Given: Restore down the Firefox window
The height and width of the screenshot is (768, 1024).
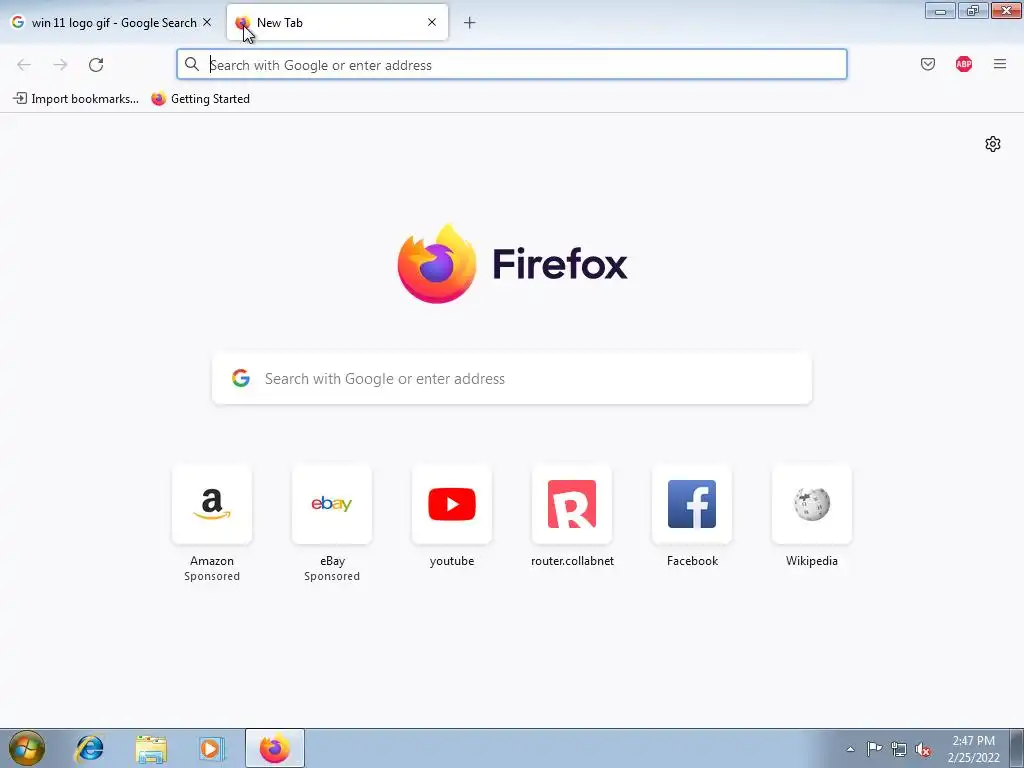Looking at the screenshot, I should [973, 10].
